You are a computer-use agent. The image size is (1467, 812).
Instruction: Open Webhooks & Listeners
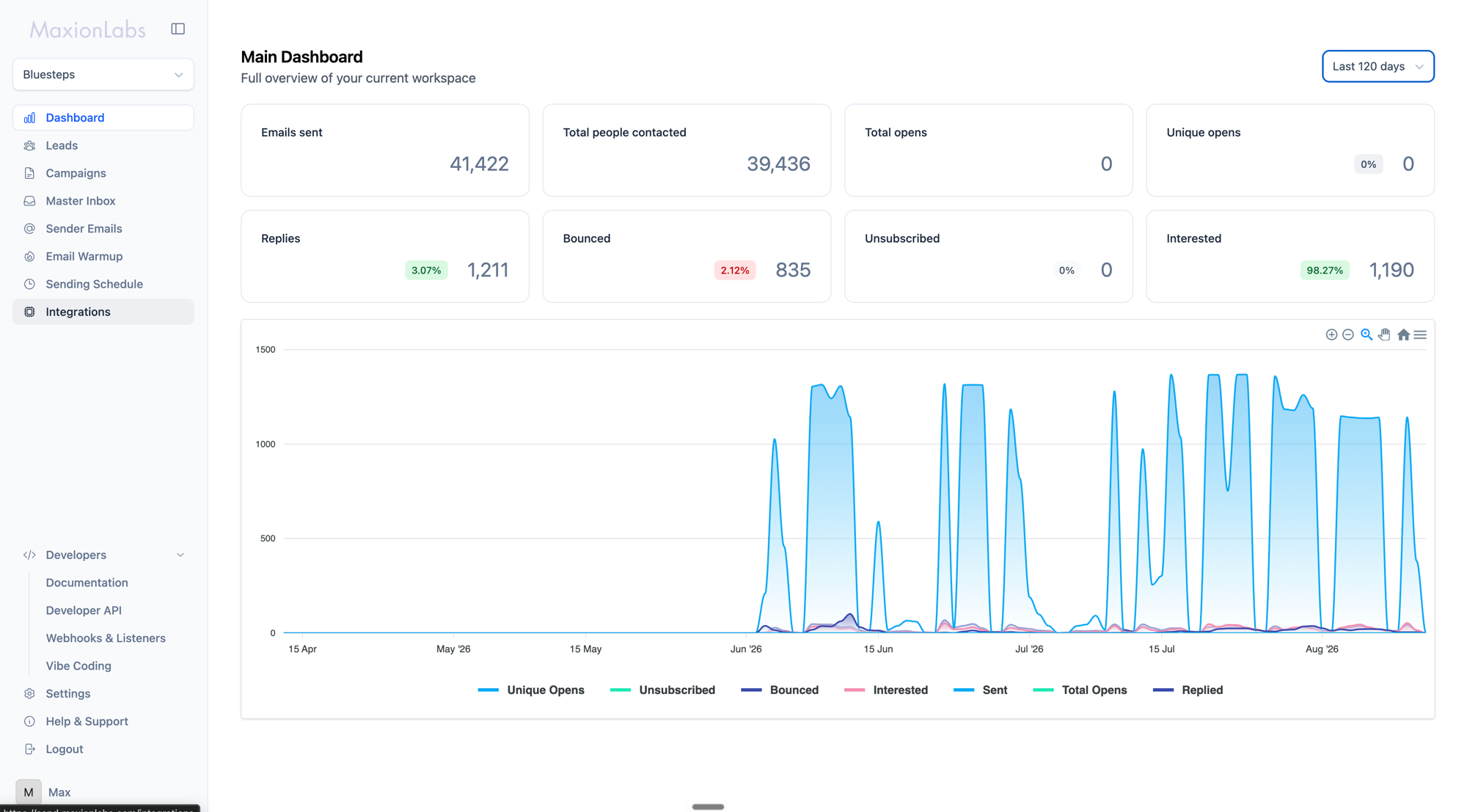point(106,638)
